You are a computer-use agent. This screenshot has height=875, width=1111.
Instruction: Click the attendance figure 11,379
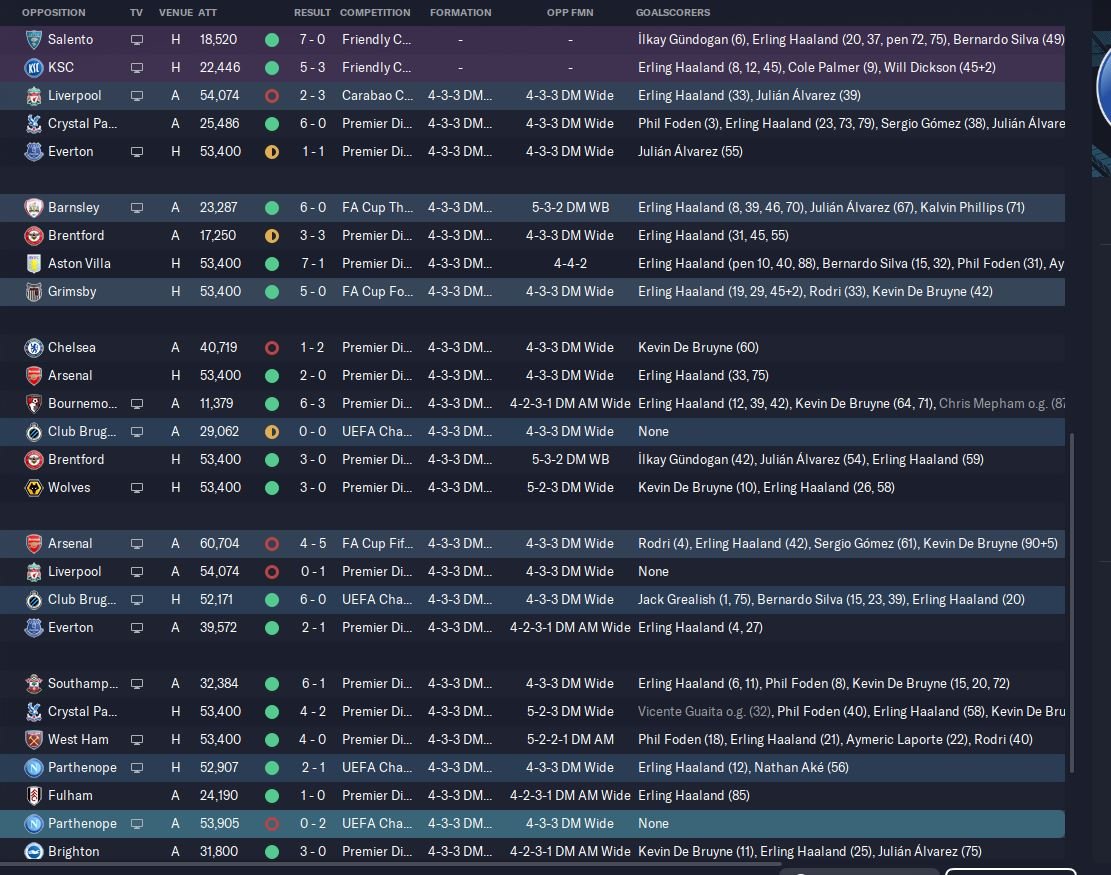coord(216,403)
